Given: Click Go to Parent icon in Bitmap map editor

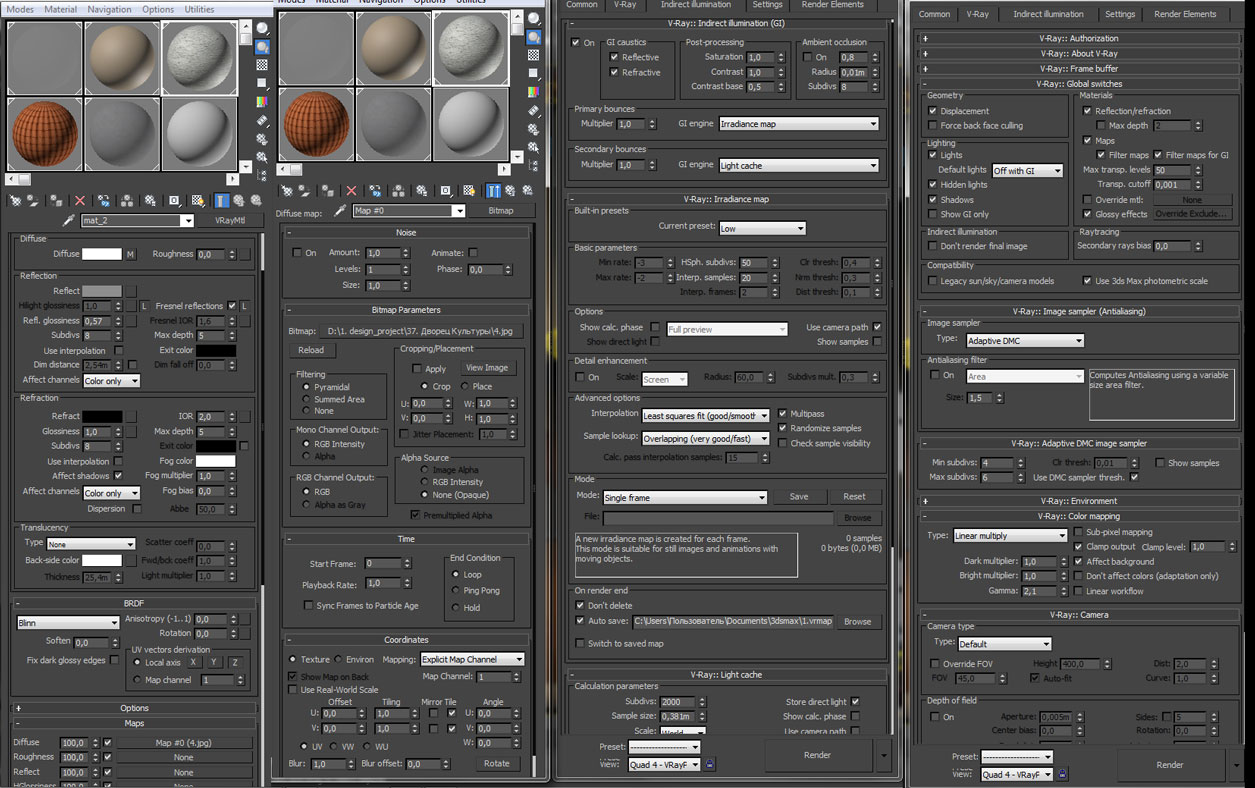Looking at the screenshot, I should [x=510, y=190].
